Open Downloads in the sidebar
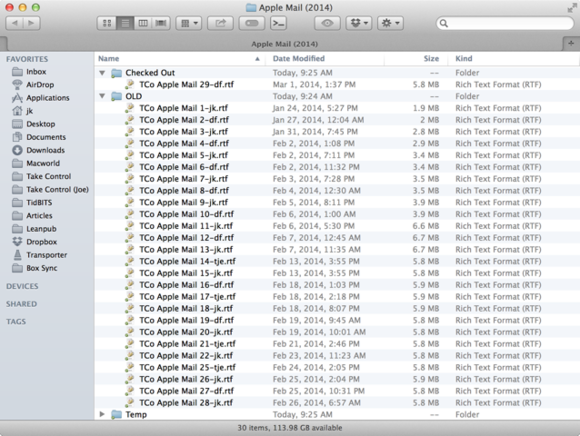This screenshot has width=580, height=436. 45,150
